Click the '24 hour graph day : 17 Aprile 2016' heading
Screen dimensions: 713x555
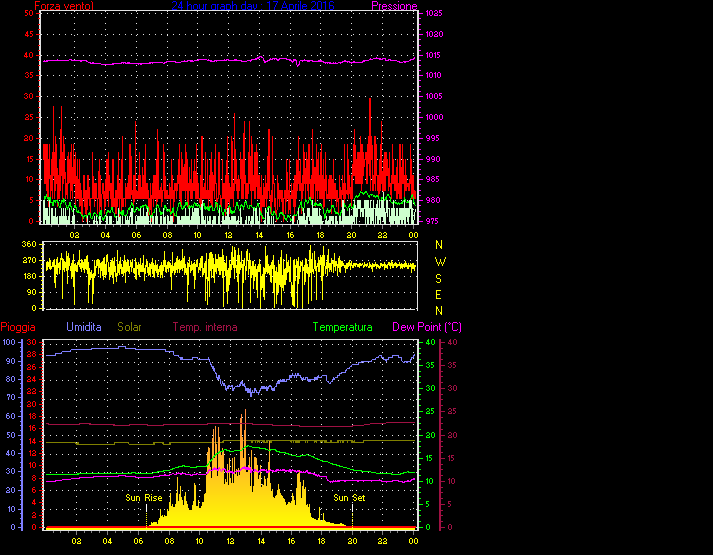[x=253, y=6]
